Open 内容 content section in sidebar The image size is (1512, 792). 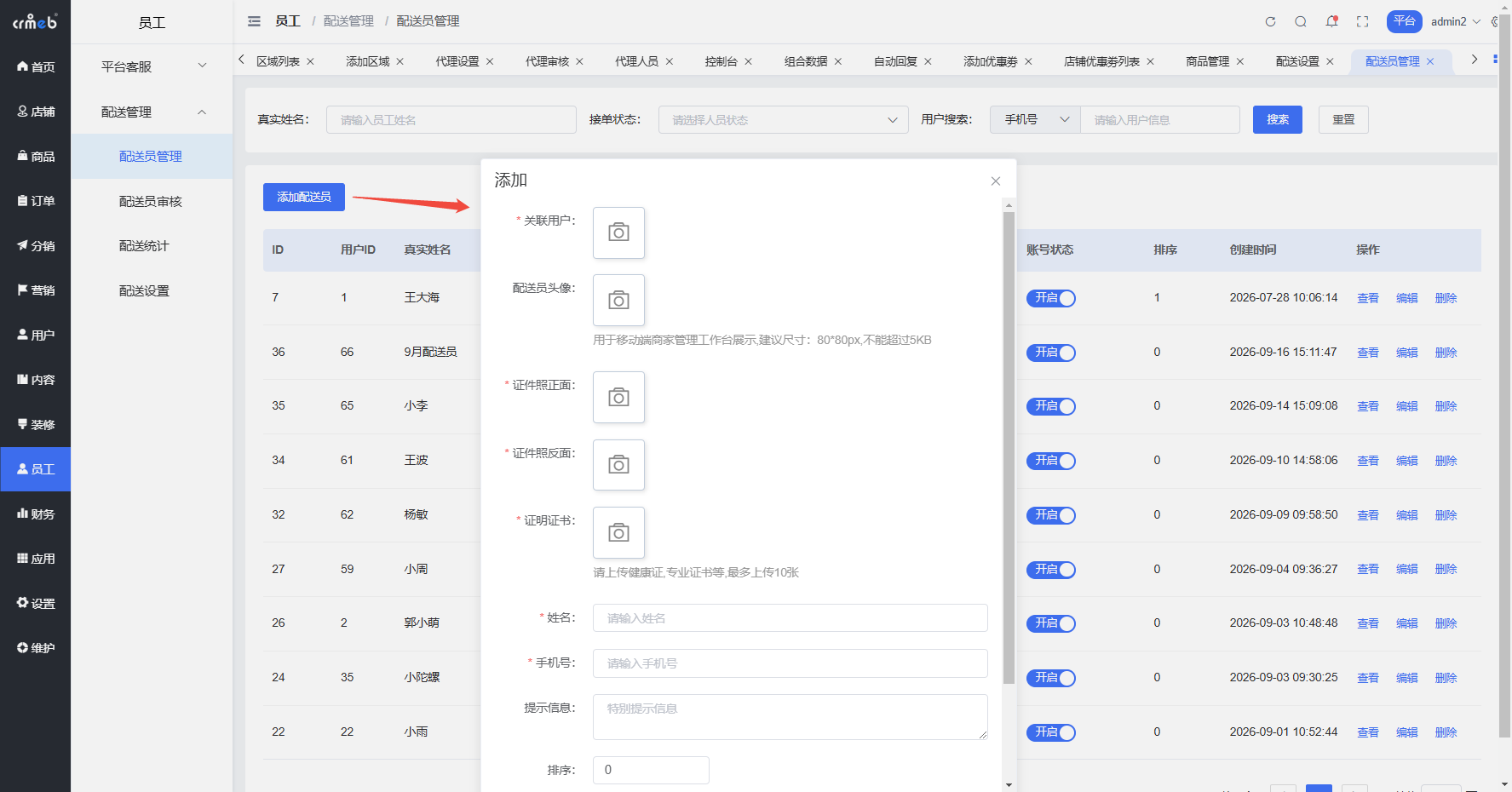[35, 380]
